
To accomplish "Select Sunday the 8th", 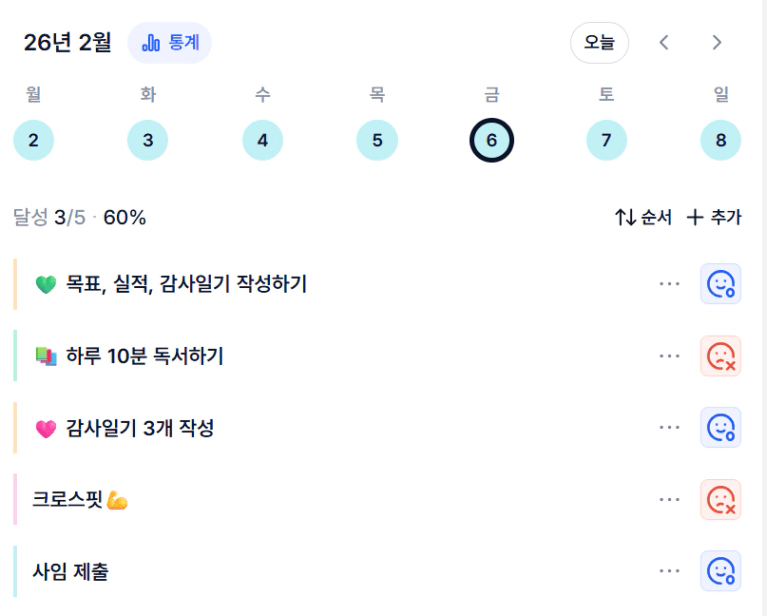I will 720,140.
